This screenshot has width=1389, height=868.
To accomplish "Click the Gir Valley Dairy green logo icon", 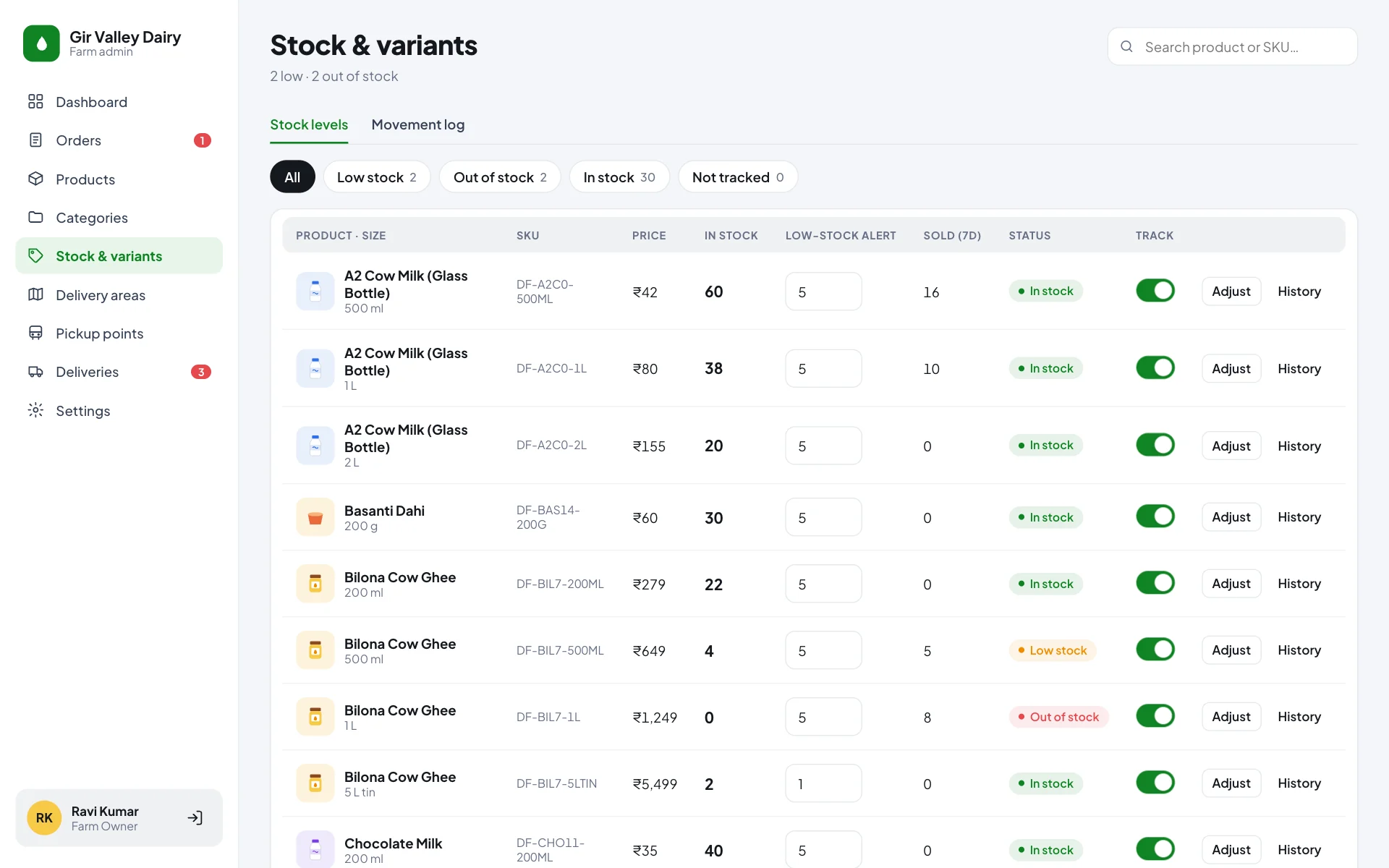I will 41,43.
